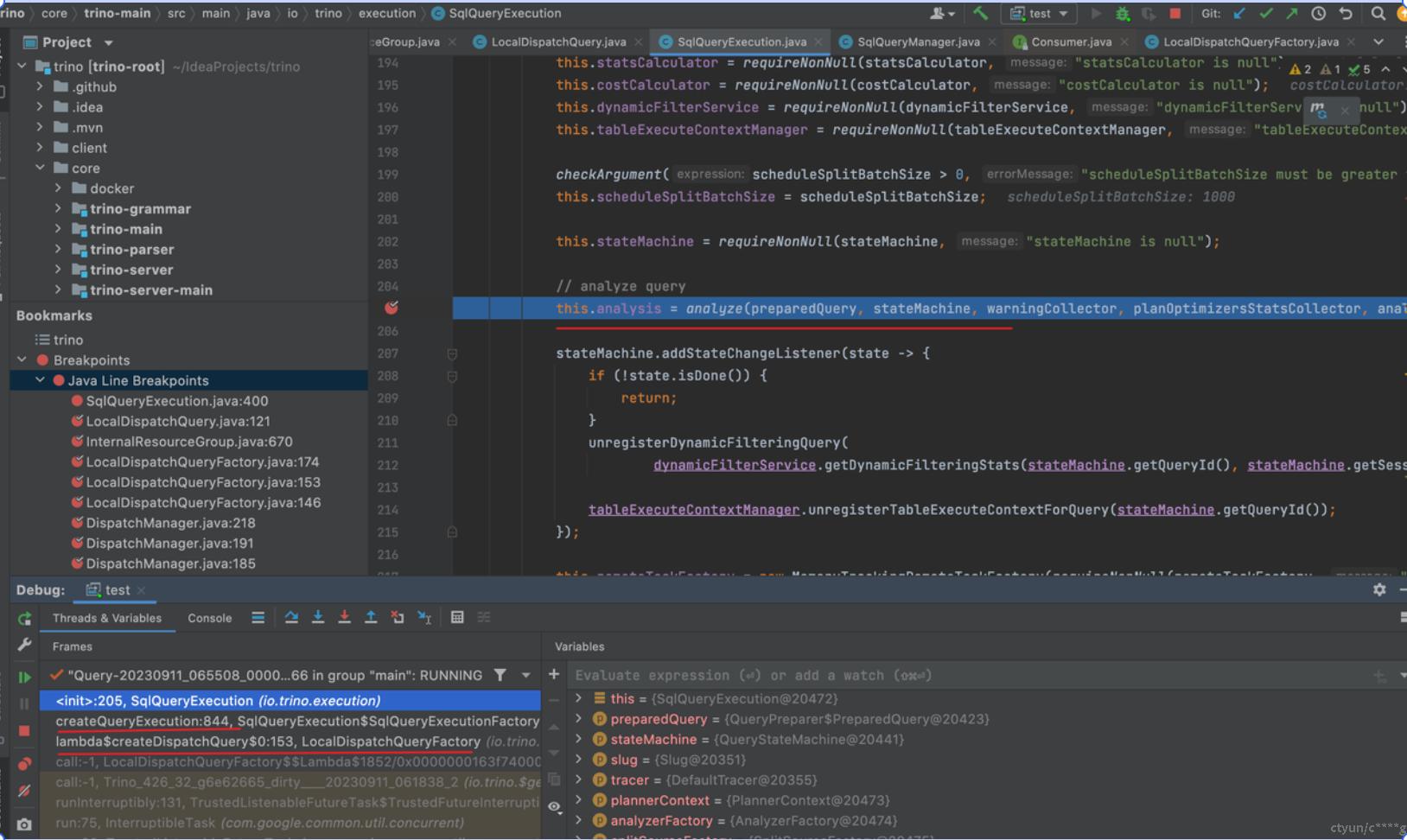1407x840 pixels.
Task: Take thread dump camera icon
Action: click(24, 824)
